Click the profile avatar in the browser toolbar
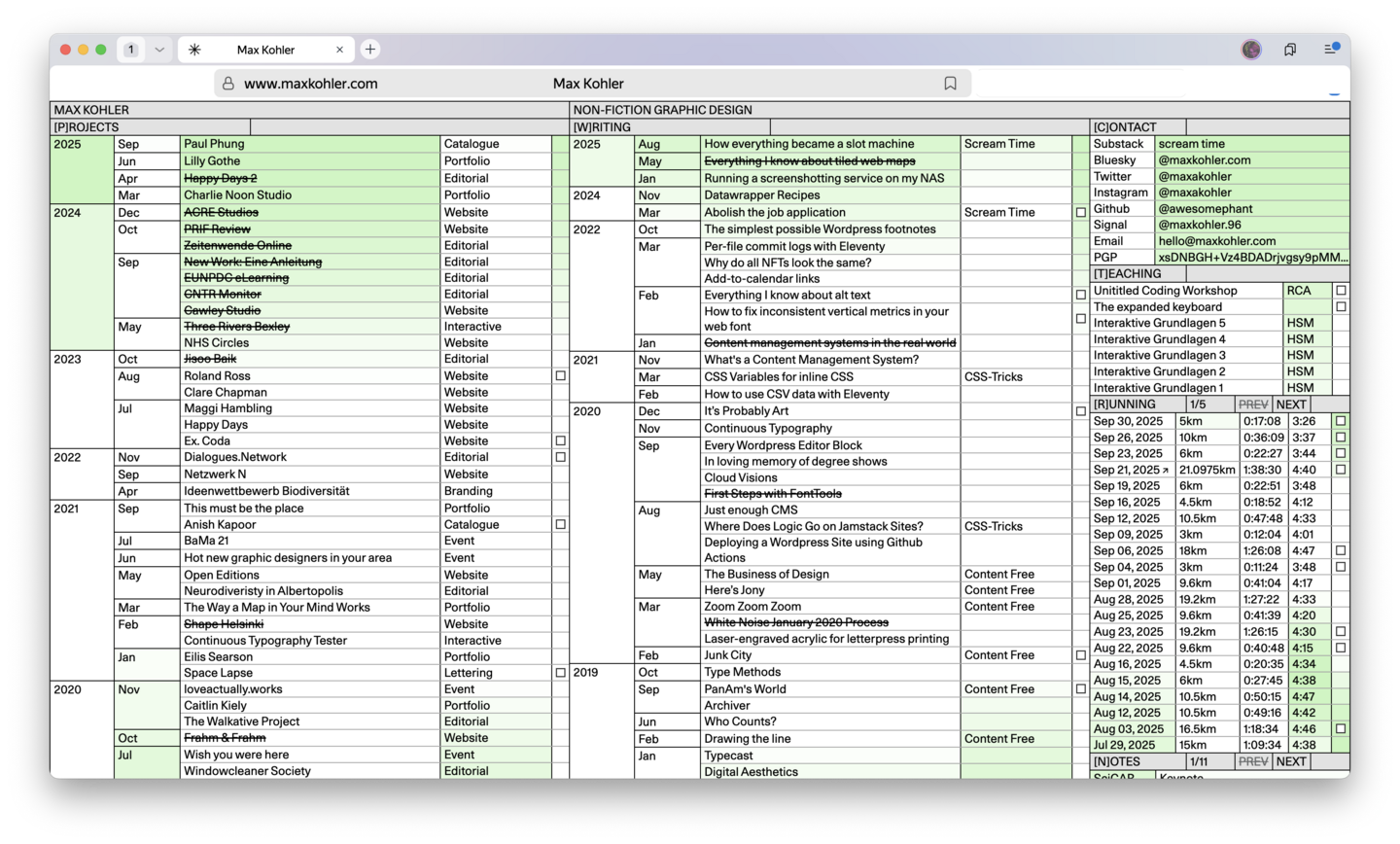Viewport: 1400px width, 844px height. 1251,50
